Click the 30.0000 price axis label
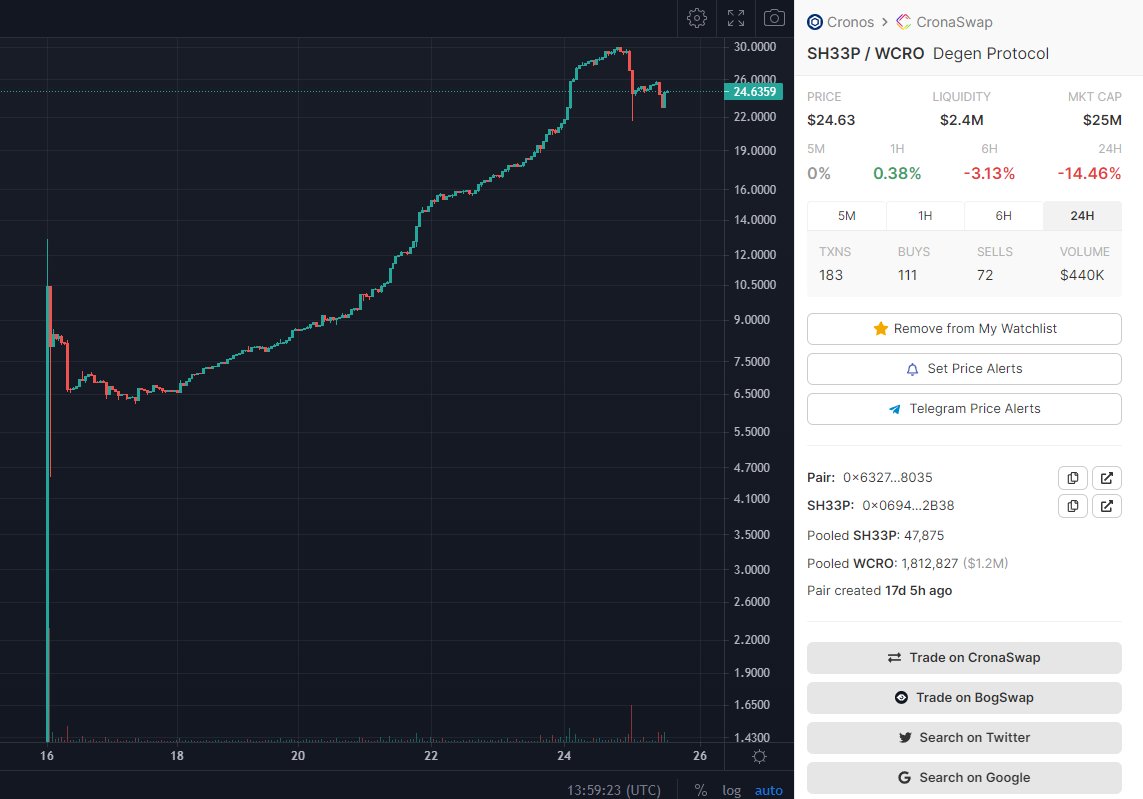The image size is (1143, 799). coord(754,47)
